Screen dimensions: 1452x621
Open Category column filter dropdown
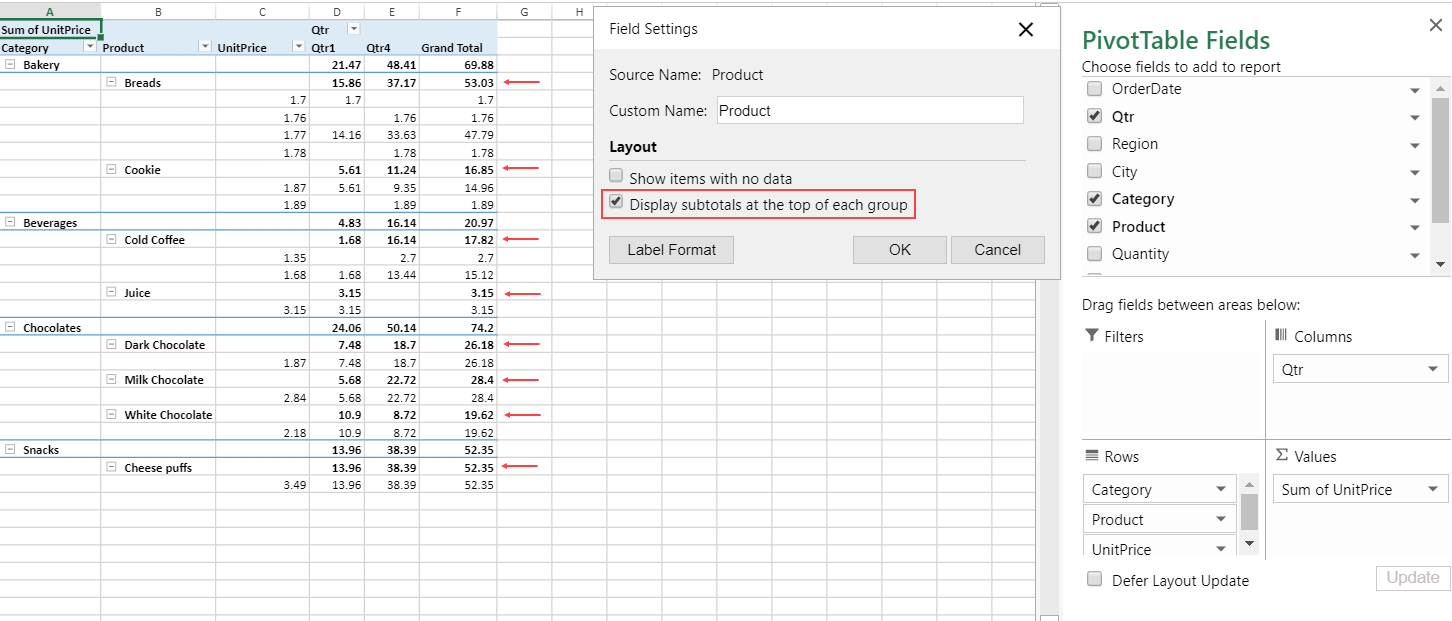[x=90, y=47]
